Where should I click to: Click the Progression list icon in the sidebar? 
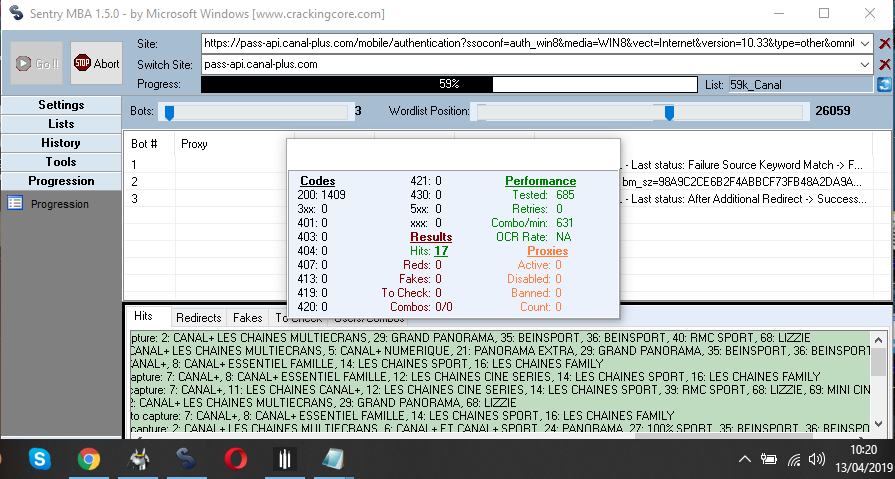(x=15, y=203)
